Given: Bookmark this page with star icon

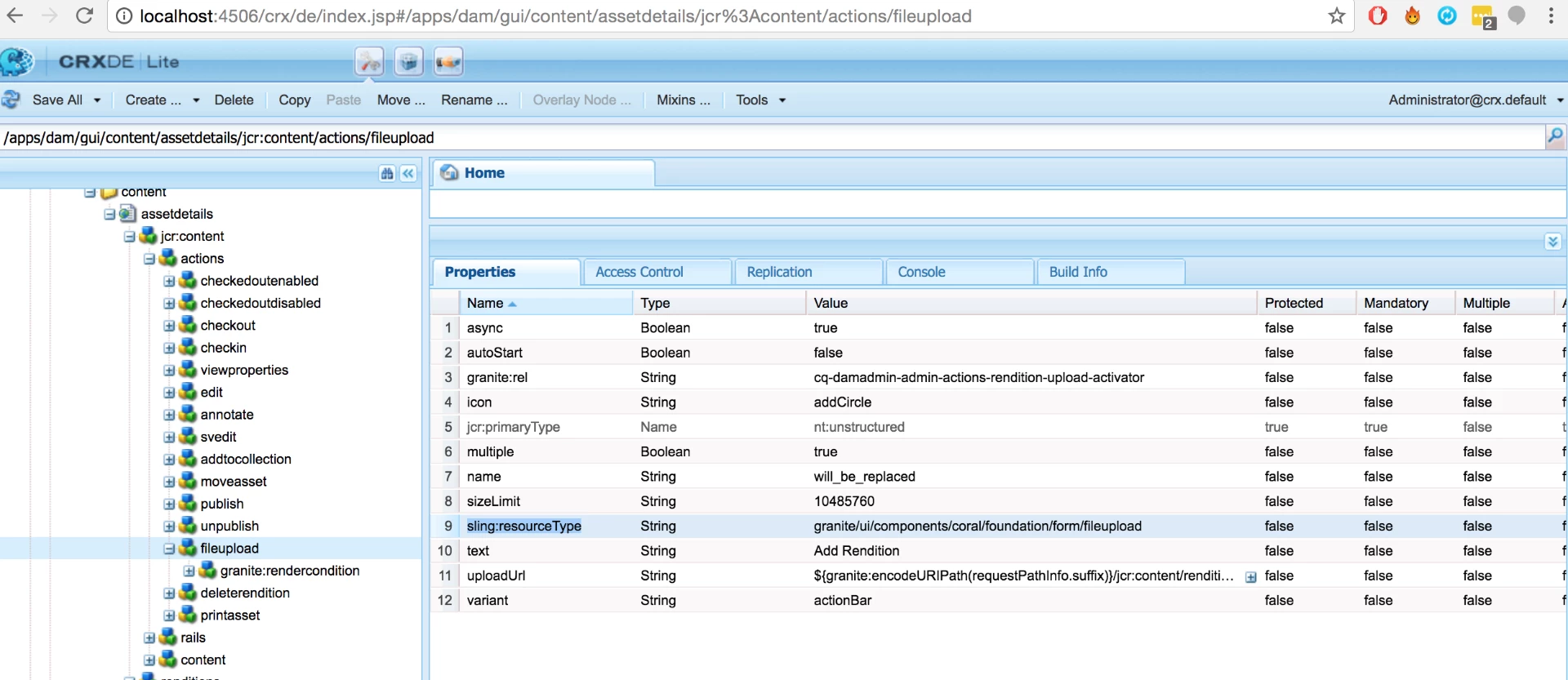Looking at the screenshot, I should click(1336, 16).
